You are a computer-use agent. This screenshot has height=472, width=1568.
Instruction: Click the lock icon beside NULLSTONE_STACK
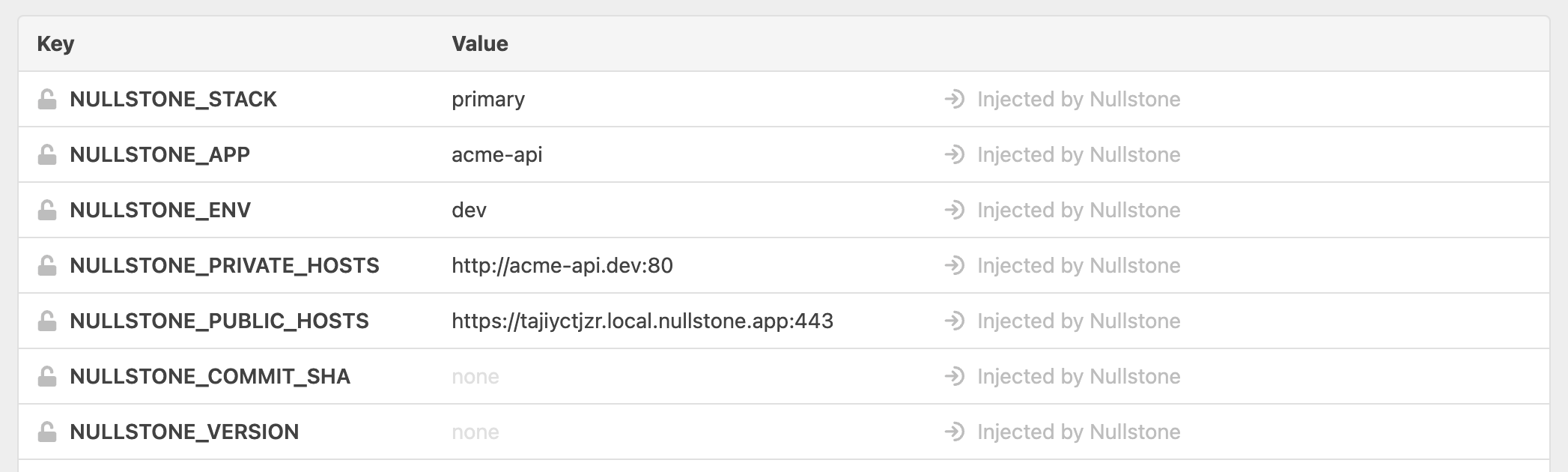click(x=47, y=99)
